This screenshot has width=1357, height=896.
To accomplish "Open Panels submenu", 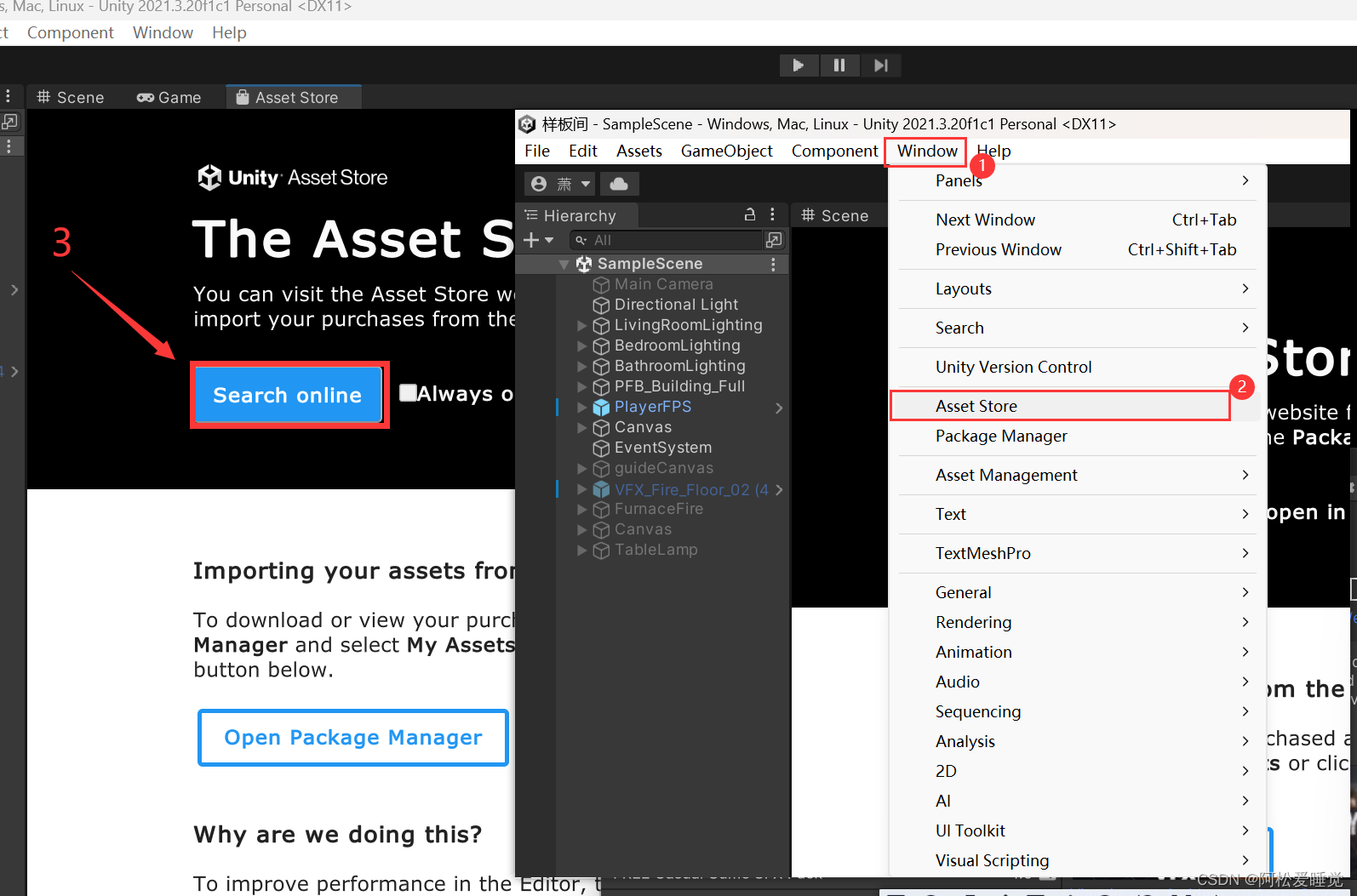I will point(1079,180).
